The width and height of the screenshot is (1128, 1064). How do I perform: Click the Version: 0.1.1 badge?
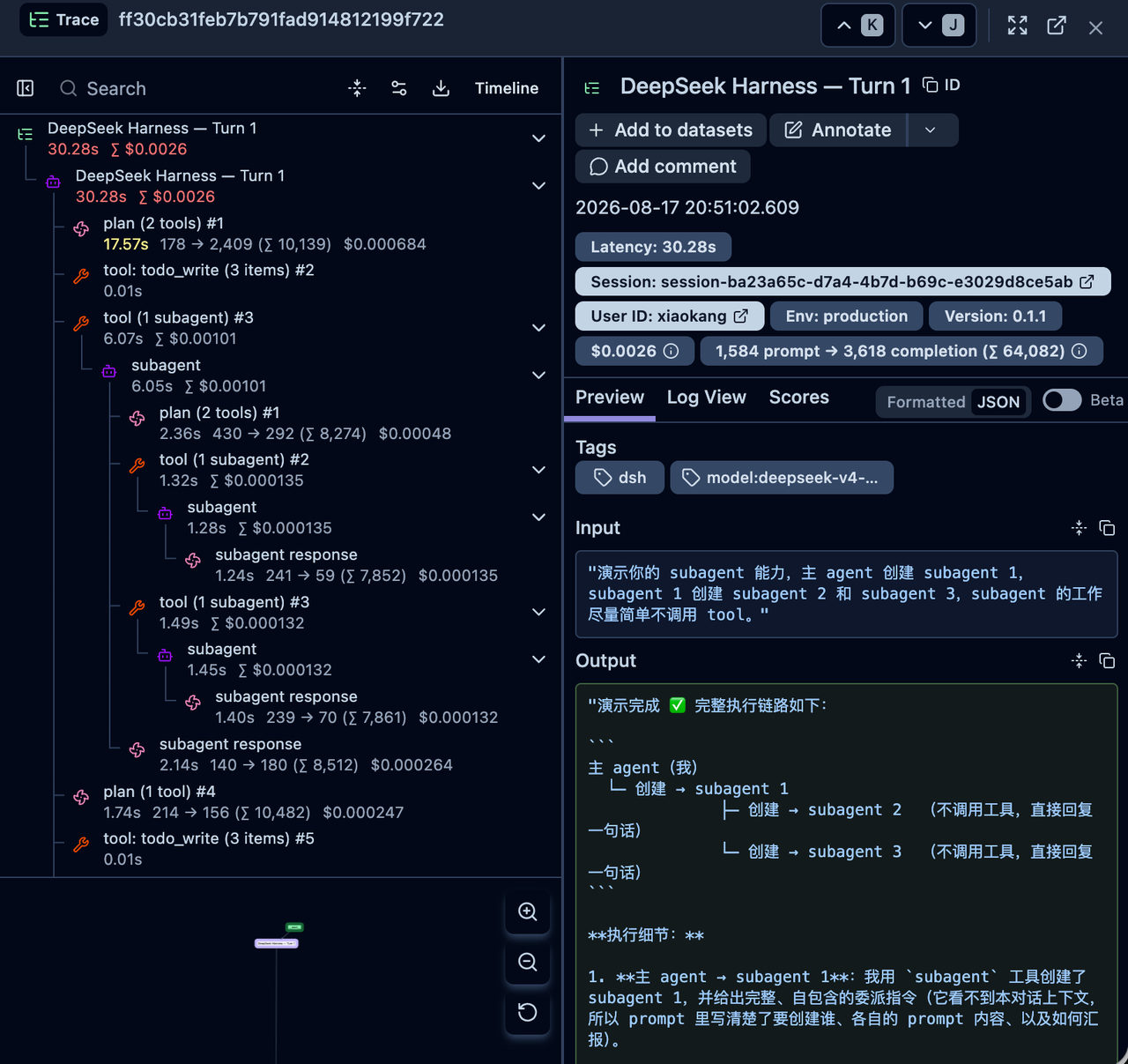[996, 316]
